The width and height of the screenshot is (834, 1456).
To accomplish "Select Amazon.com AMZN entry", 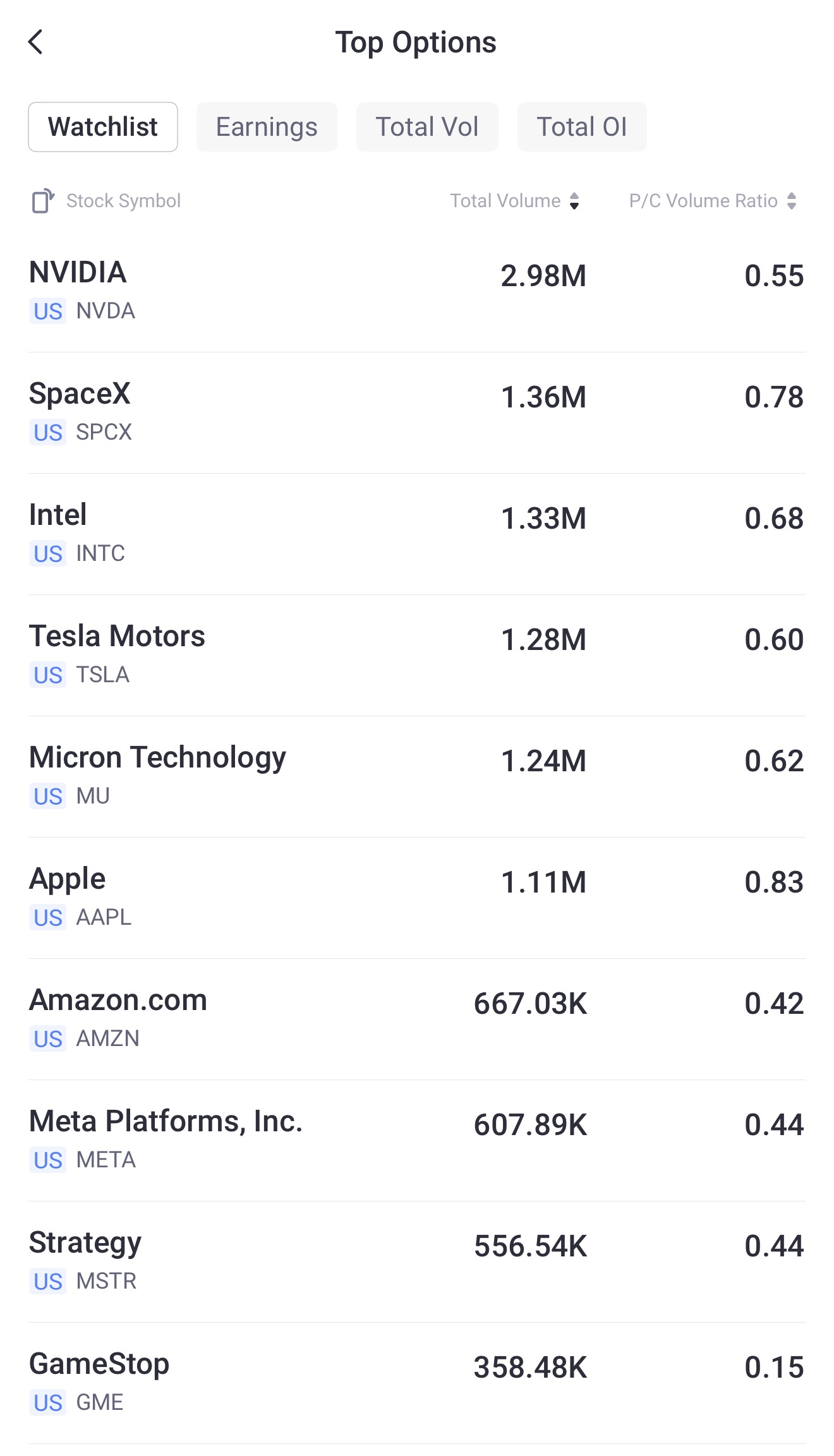I will tap(417, 1020).
